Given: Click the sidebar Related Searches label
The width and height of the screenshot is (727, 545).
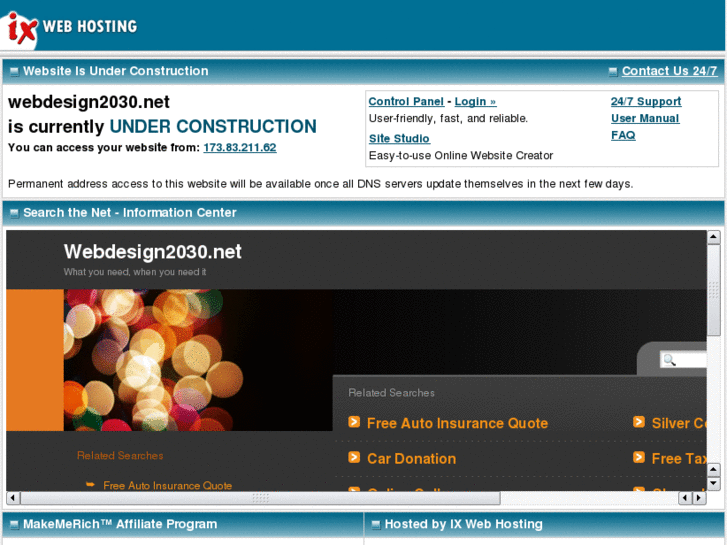Looking at the screenshot, I should pos(120,455).
